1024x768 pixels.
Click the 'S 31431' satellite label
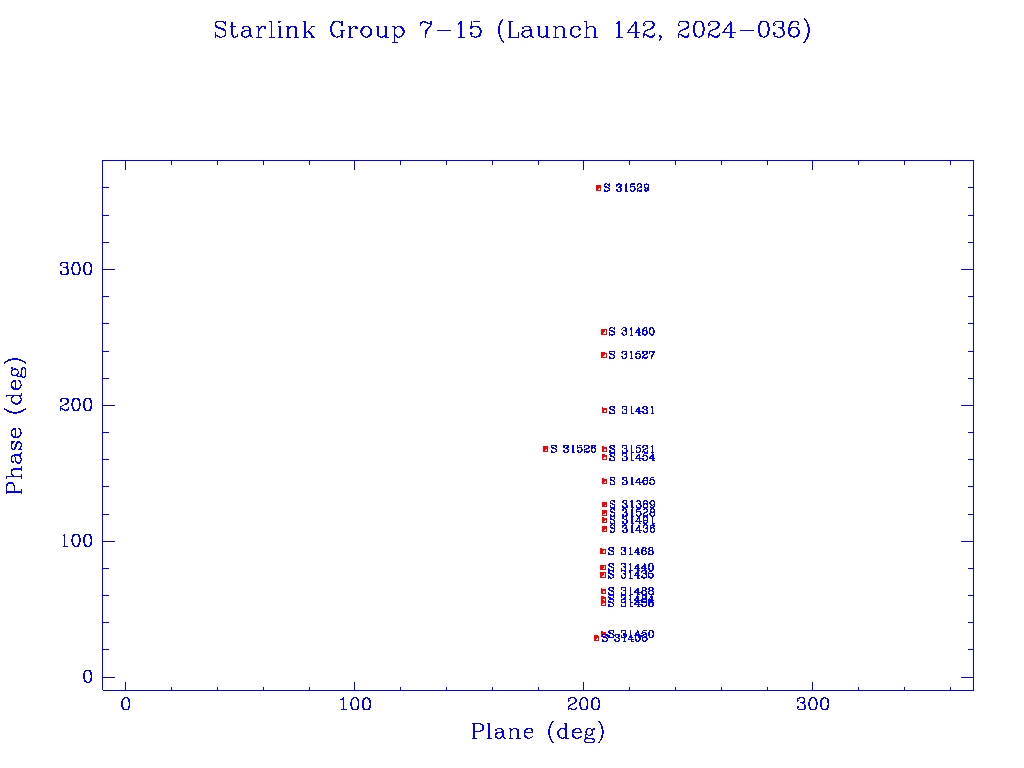pos(632,410)
